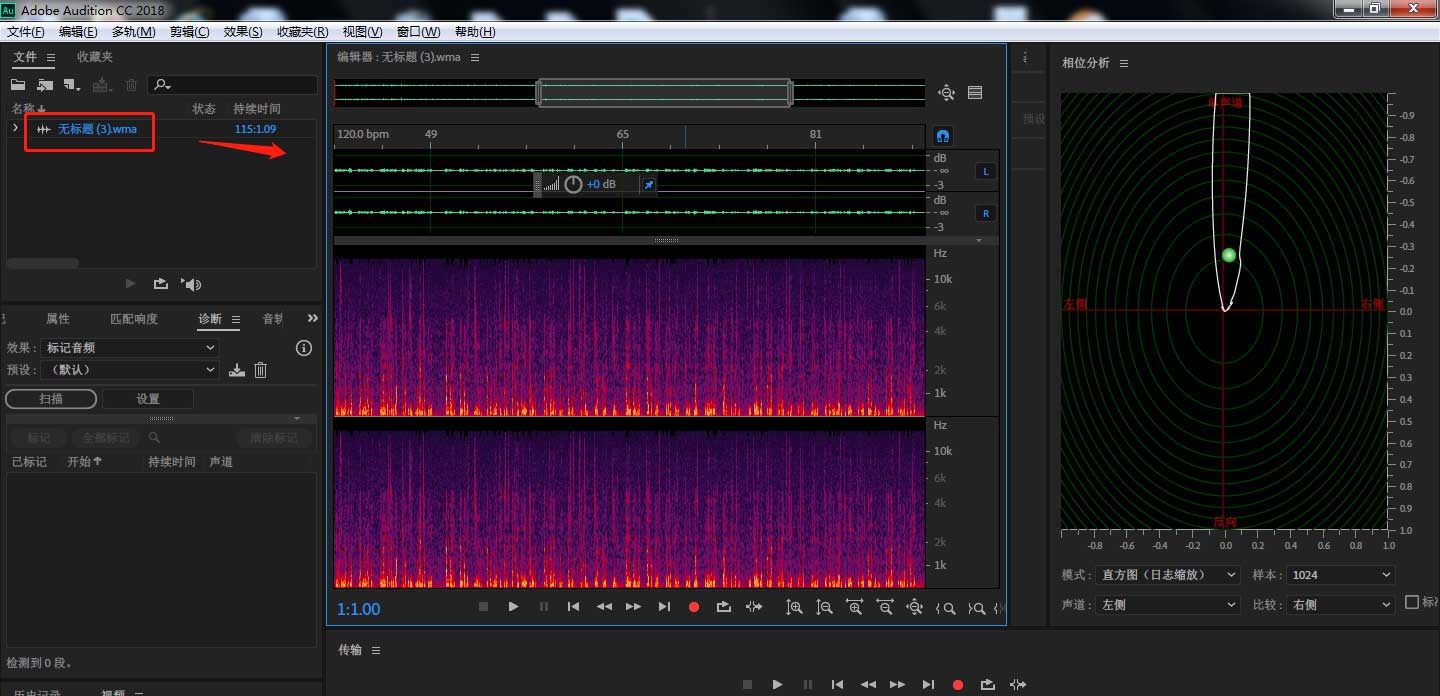
Task: Toggle the left channel L button
Action: [x=985, y=171]
